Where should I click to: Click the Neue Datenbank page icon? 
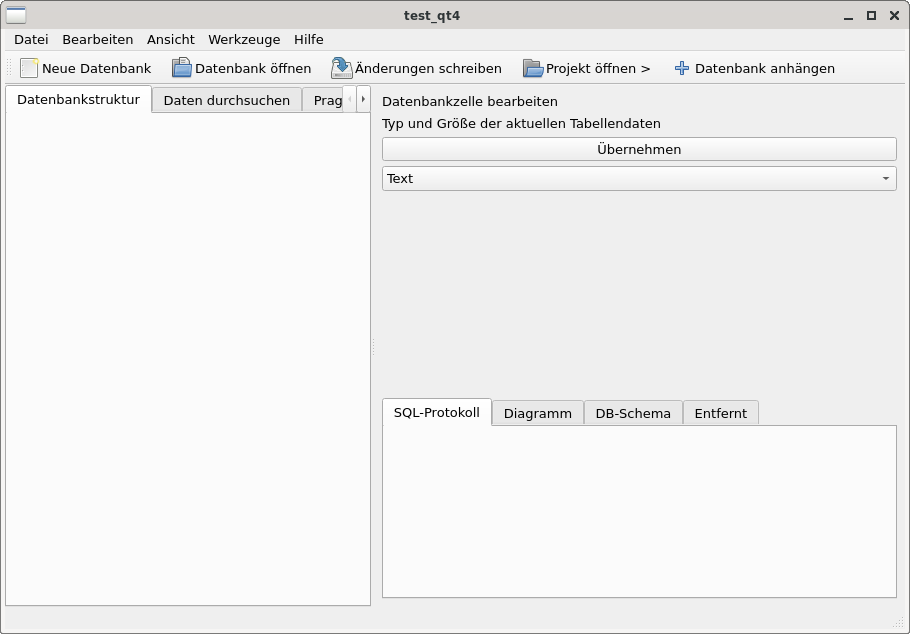(29, 68)
